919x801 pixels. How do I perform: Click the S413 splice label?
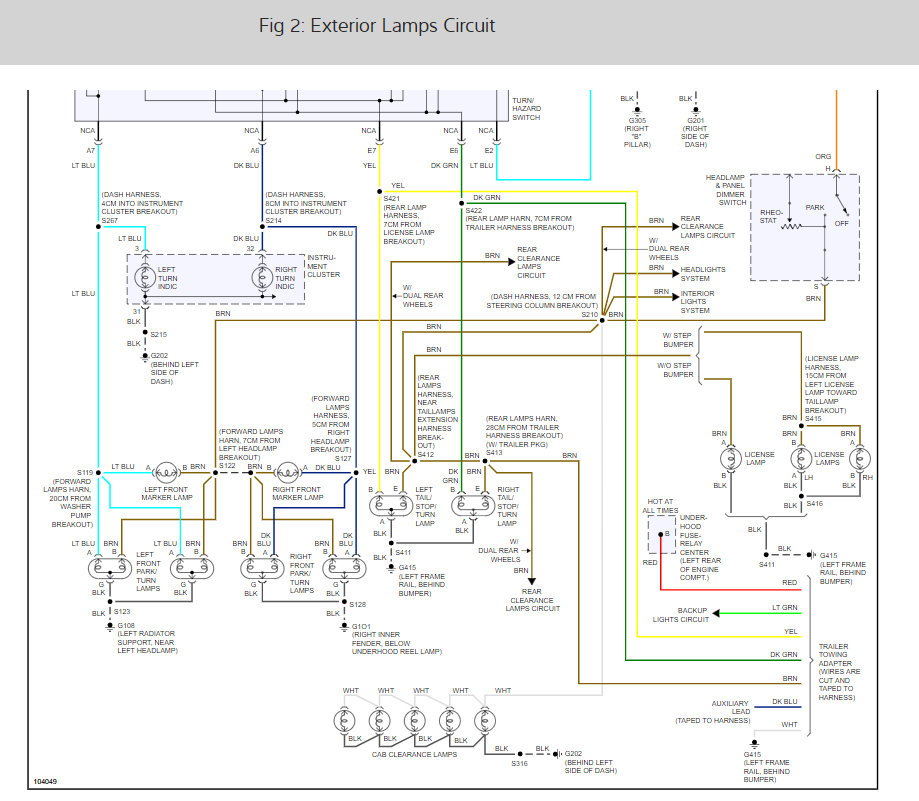494,452
